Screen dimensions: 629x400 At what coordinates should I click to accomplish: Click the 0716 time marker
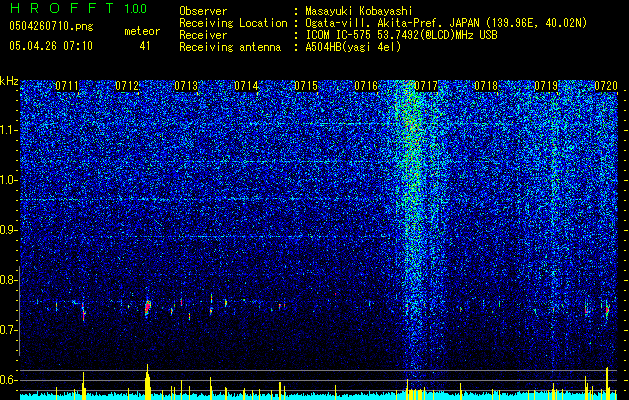pos(366,85)
